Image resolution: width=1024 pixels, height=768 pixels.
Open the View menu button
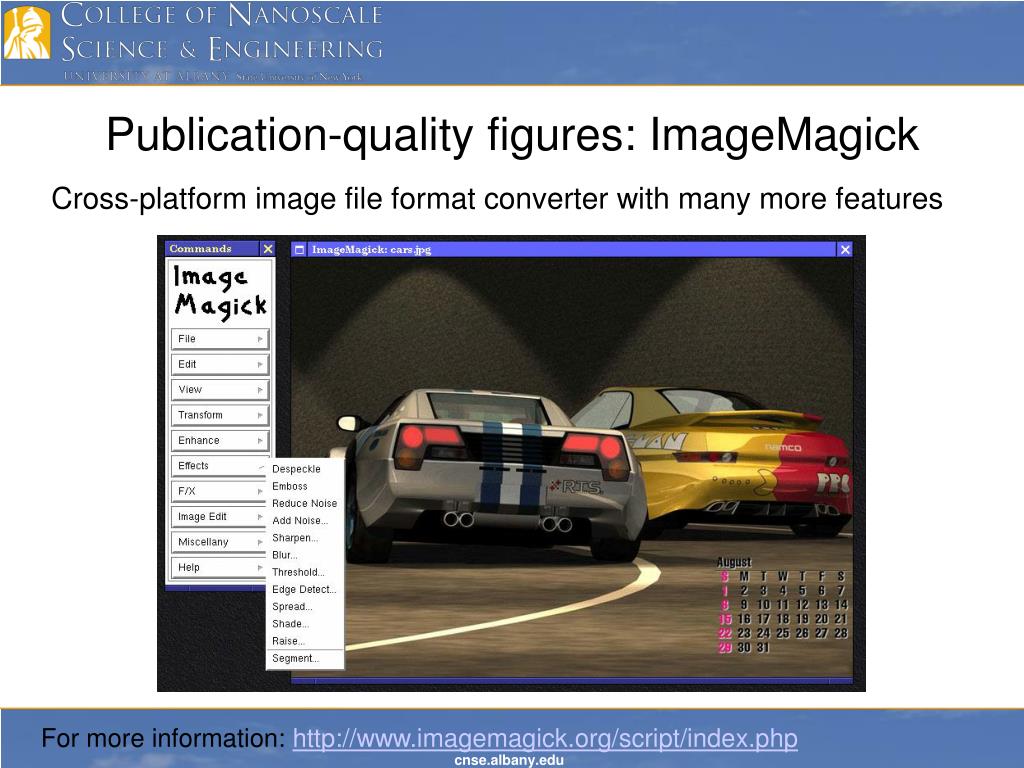(x=220, y=390)
